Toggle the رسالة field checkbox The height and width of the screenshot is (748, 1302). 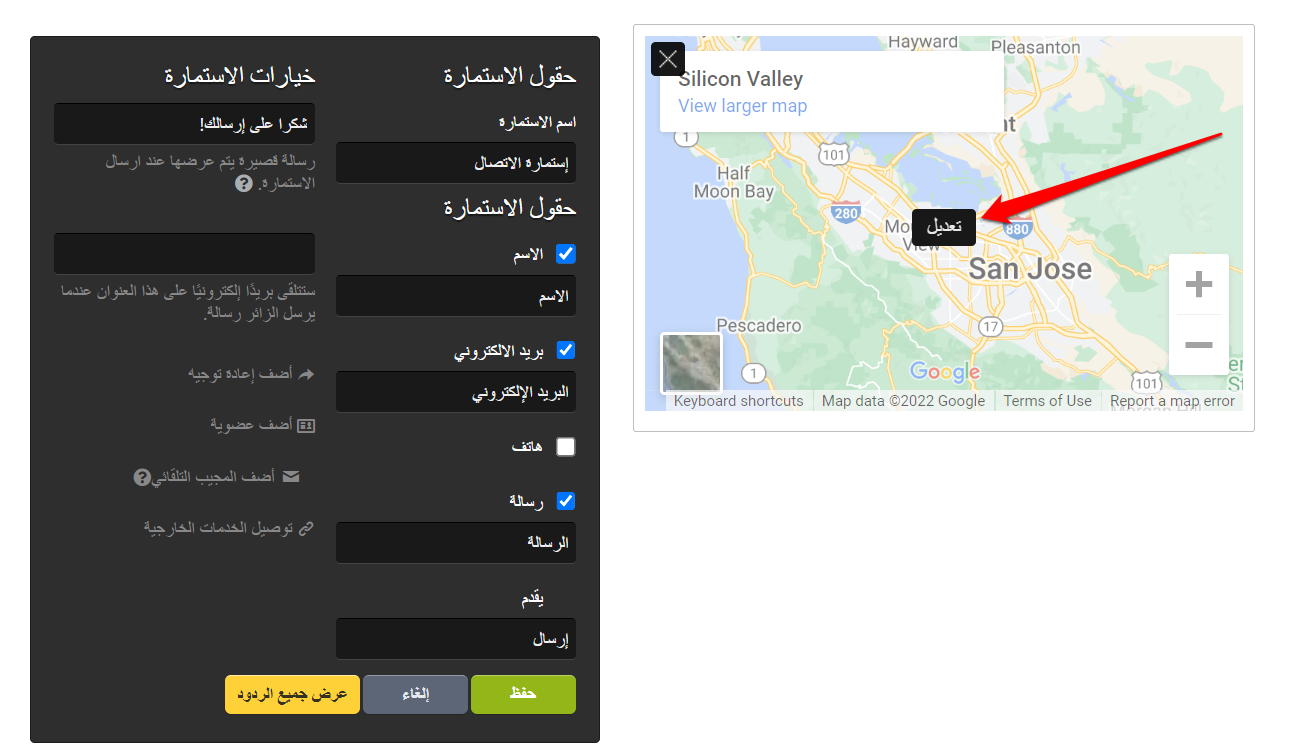point(566,501)
